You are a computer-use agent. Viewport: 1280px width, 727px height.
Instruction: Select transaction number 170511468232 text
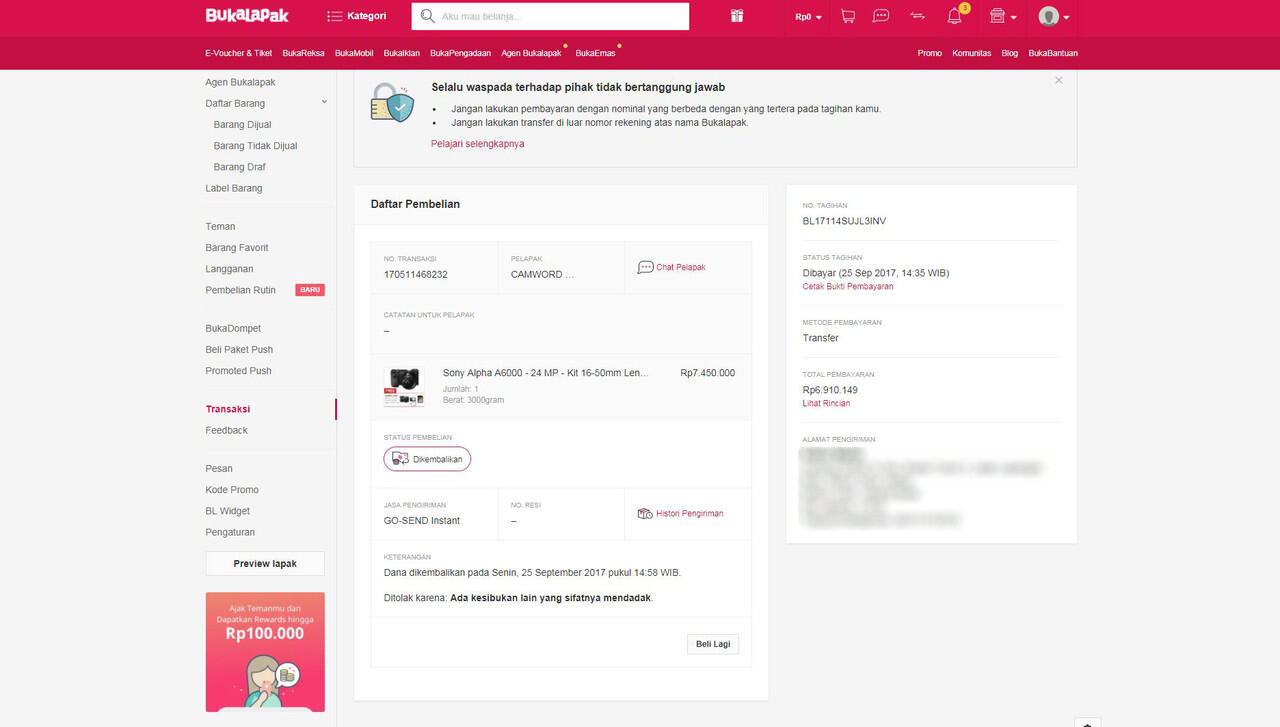tap(416, 274)
